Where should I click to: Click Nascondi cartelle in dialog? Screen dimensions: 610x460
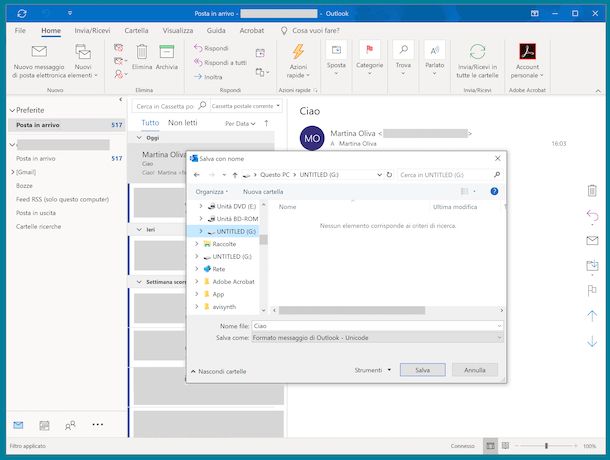[x=218, y=372]
